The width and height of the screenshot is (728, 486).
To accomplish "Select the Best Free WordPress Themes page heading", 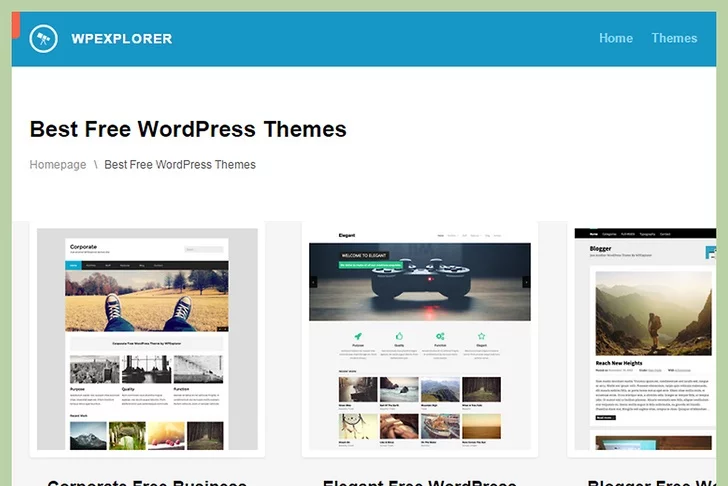I will 188,129.
